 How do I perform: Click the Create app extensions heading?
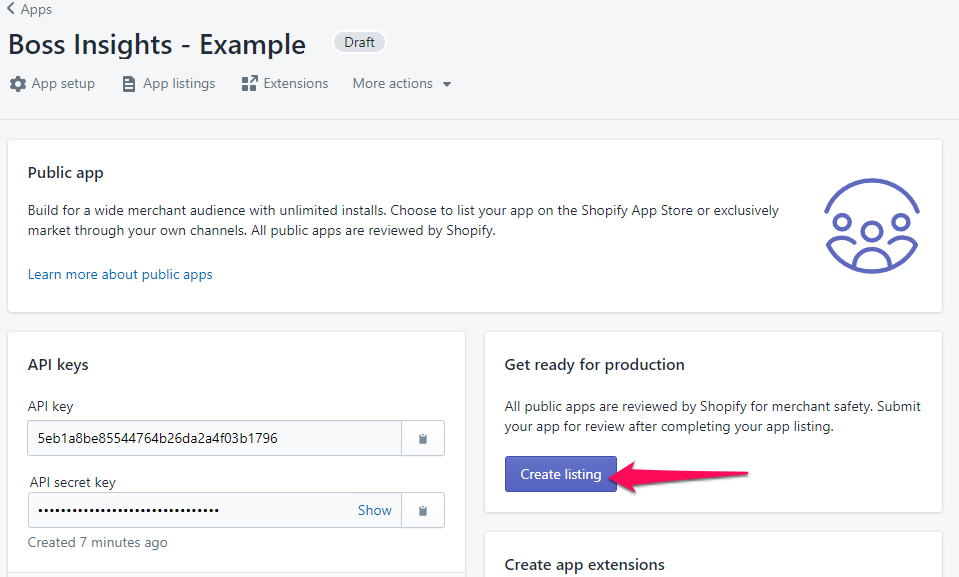(585, 565)
